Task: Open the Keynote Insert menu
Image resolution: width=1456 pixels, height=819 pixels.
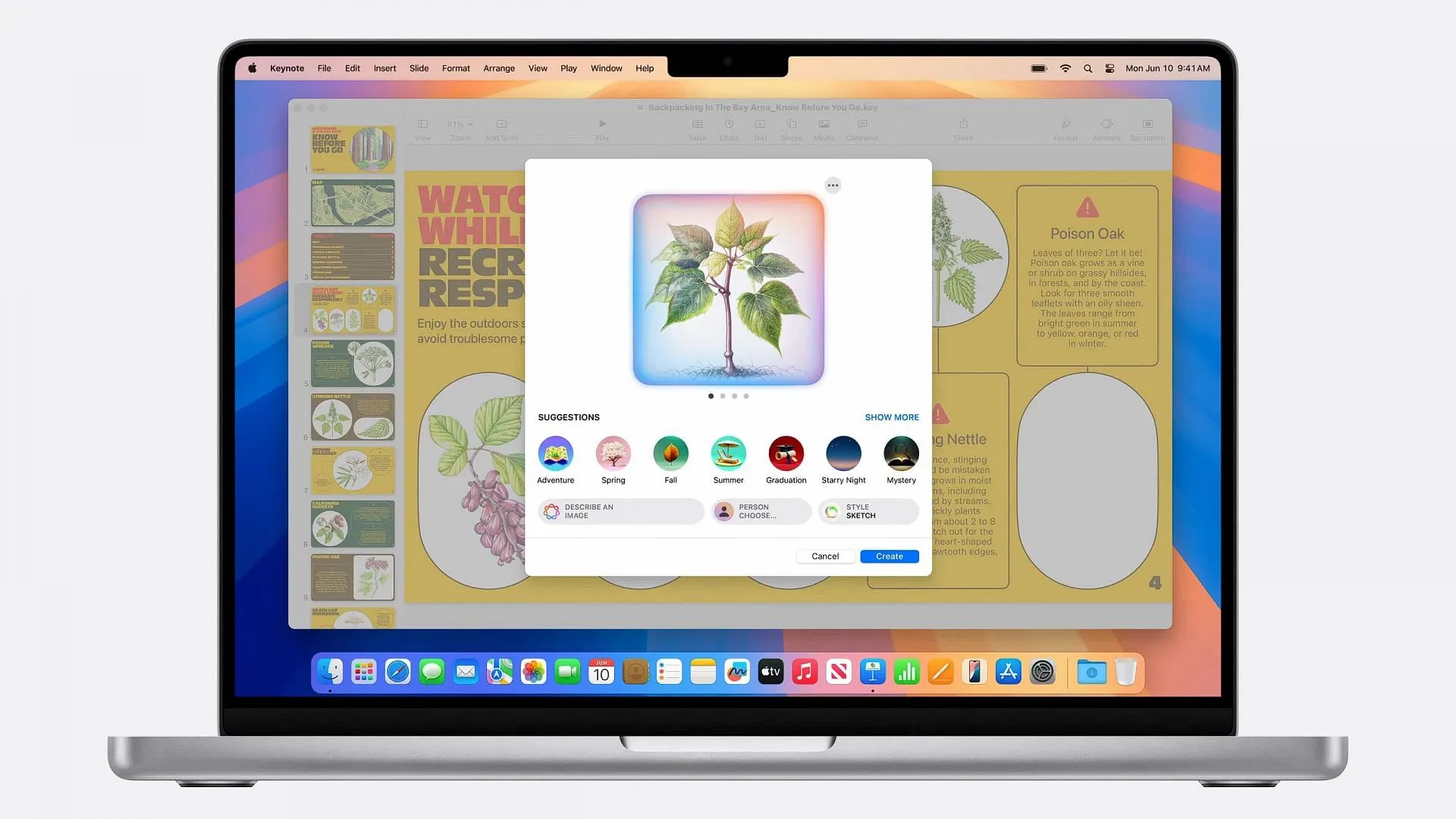Action: point(384,68)
